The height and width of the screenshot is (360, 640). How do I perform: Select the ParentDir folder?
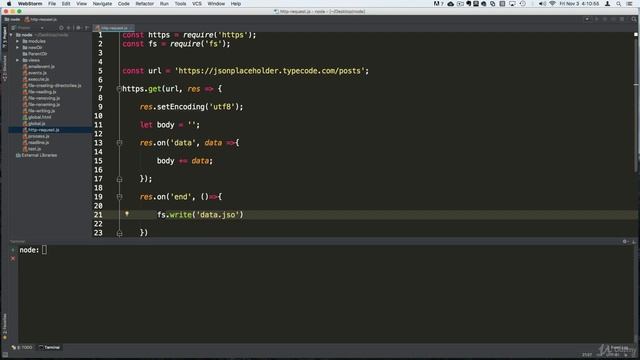(35, 54)
